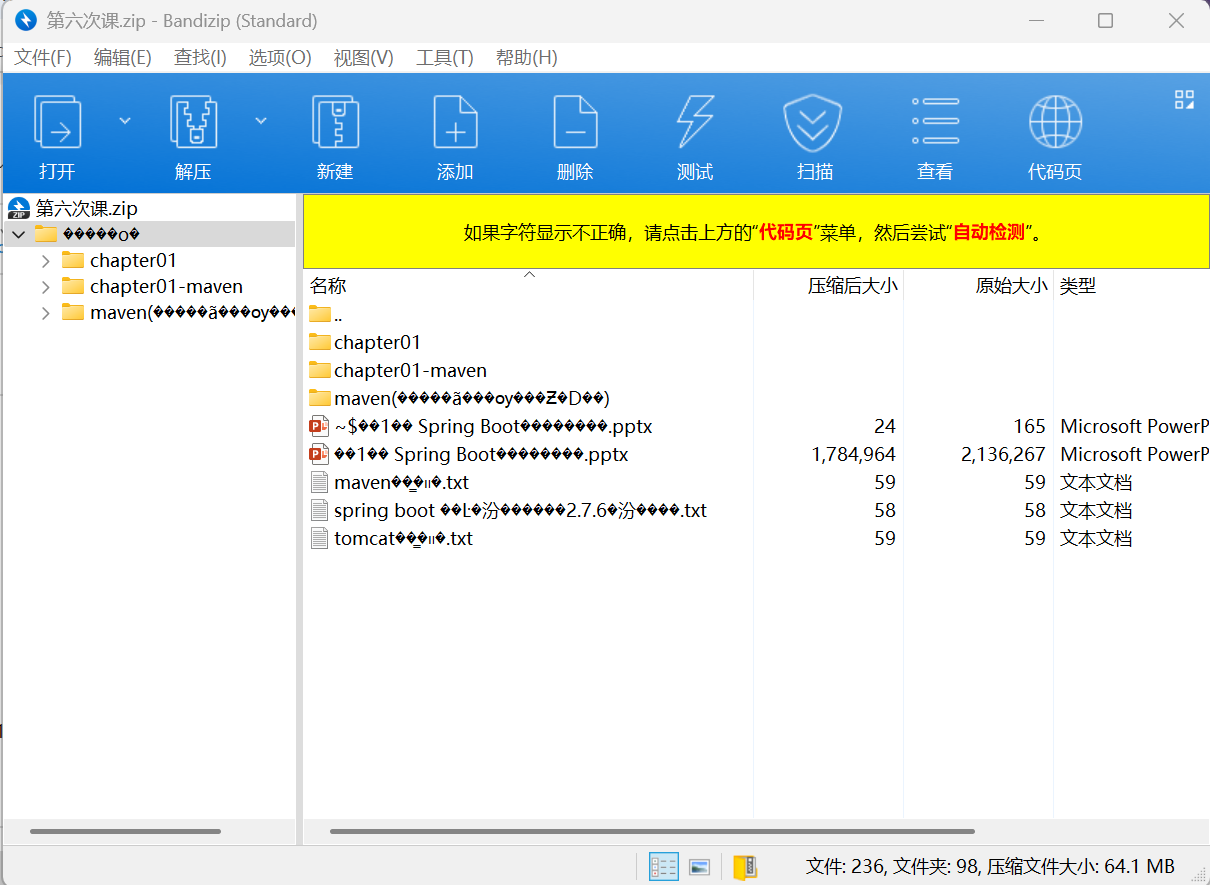This screenshot has height=885, width=1210.
Task: Click the 压缩后大小 column header
Action: [829, 286]
